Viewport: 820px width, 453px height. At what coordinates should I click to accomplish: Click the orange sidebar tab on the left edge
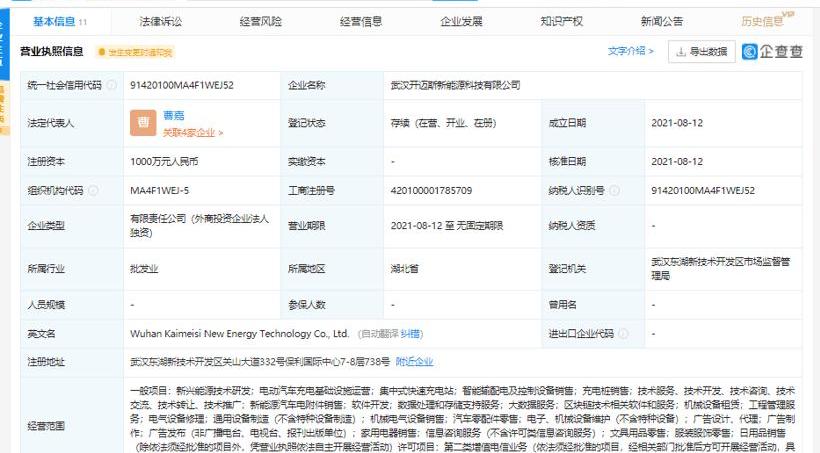click(4, 108)
